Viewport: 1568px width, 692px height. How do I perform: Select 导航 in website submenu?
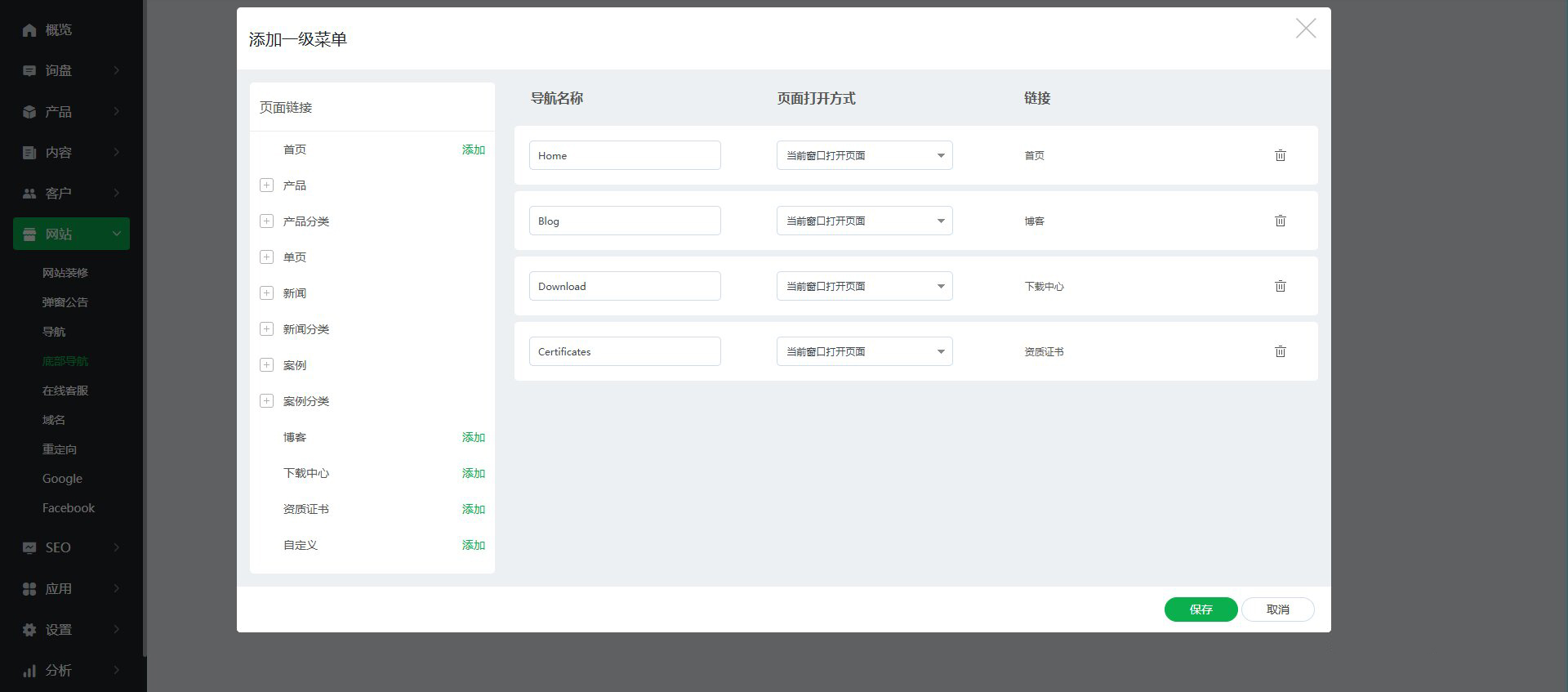pos(54,332)
